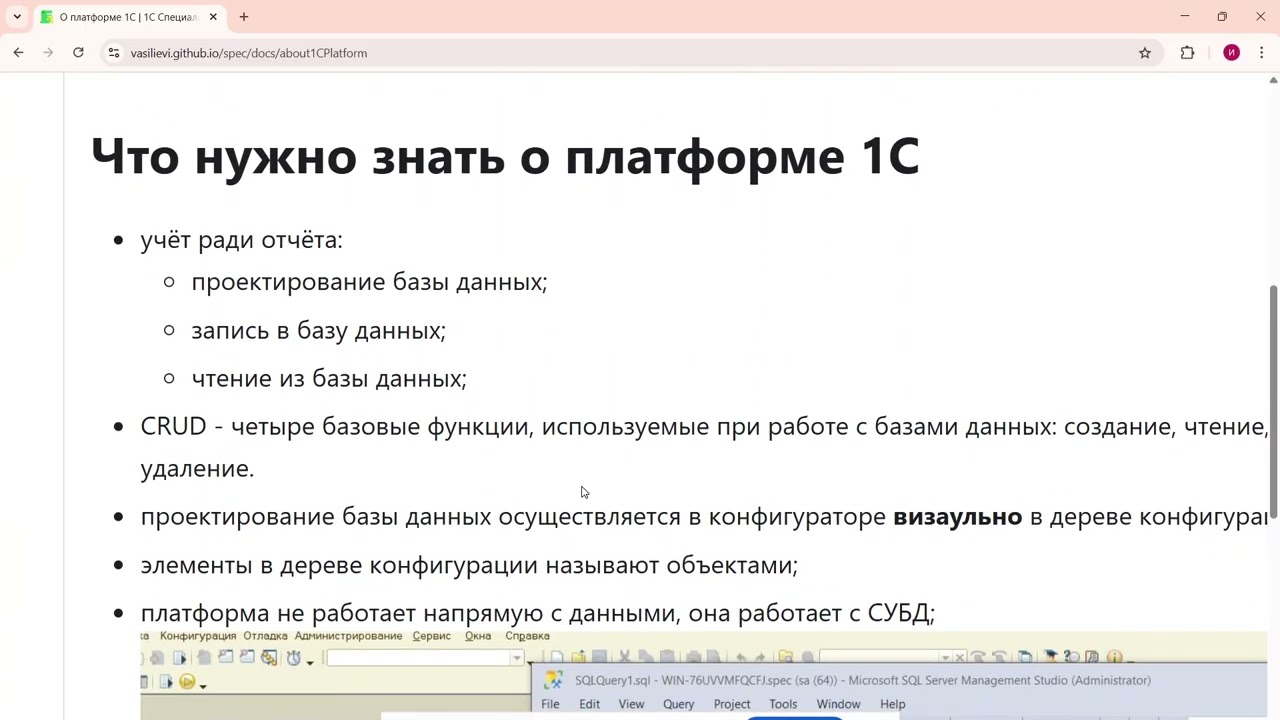The height and width of the screenshot is (720, 1280).
Task: Click the yellow round debug icon in configurator
Action: coord(187,682)
